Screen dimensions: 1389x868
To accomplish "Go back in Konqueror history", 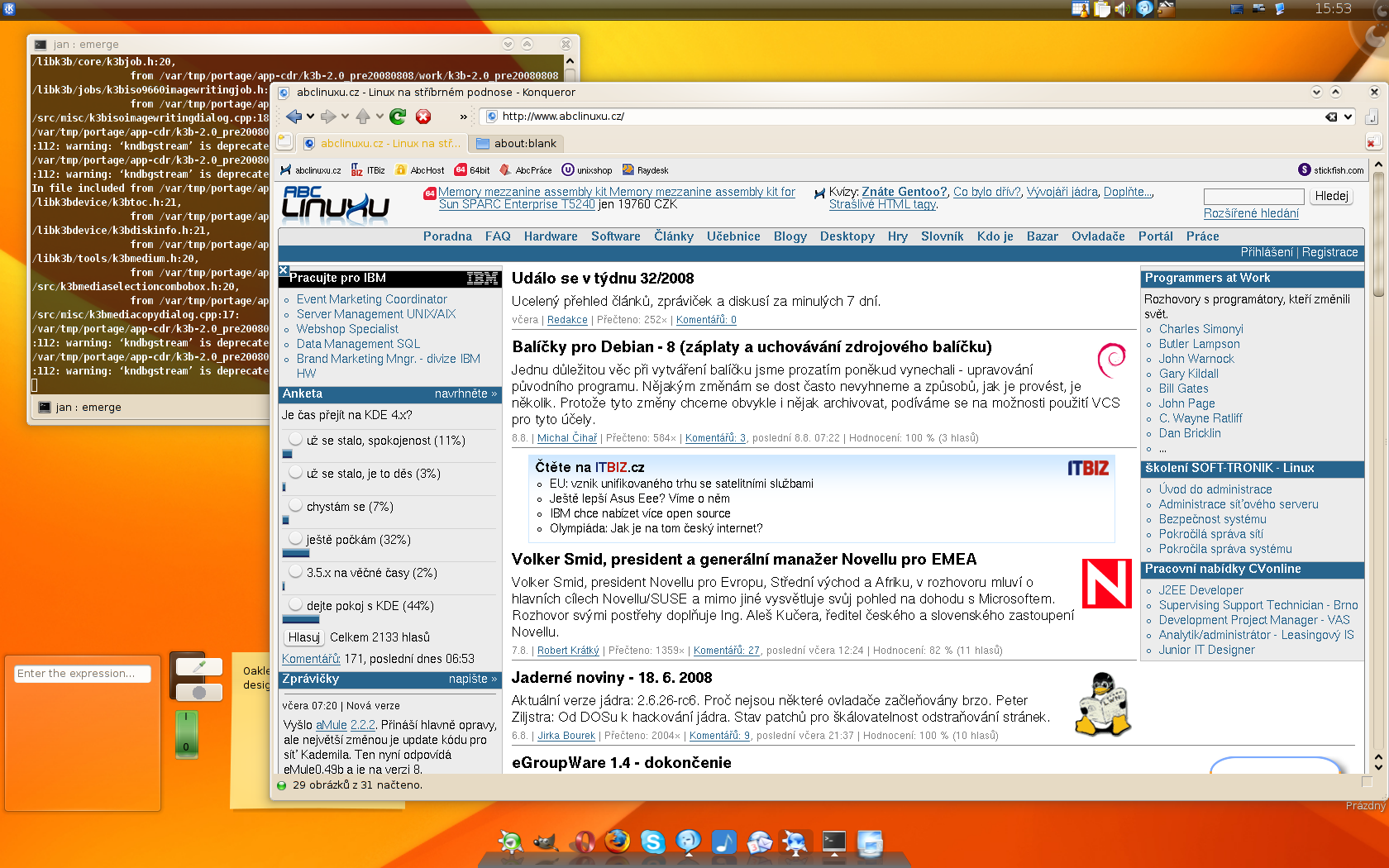I will pos(294,117).
